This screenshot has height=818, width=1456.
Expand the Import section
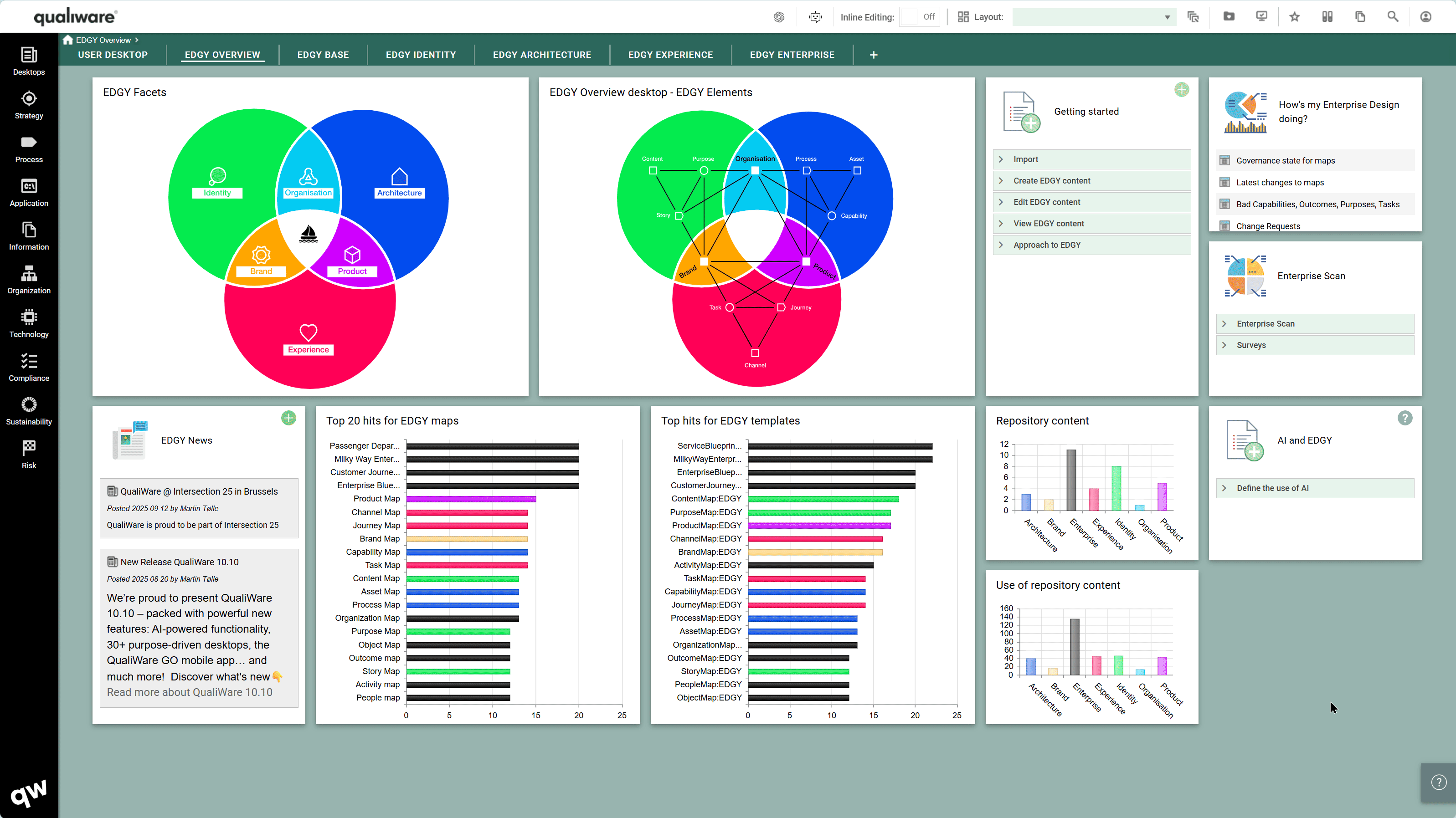[x=1091, y=159]
